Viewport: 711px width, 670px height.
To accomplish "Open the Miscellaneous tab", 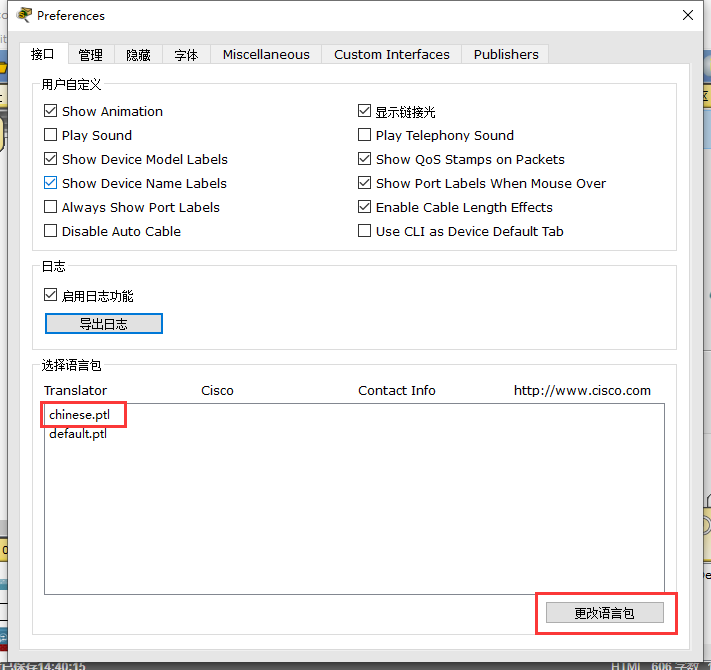I will pos(266,55).
